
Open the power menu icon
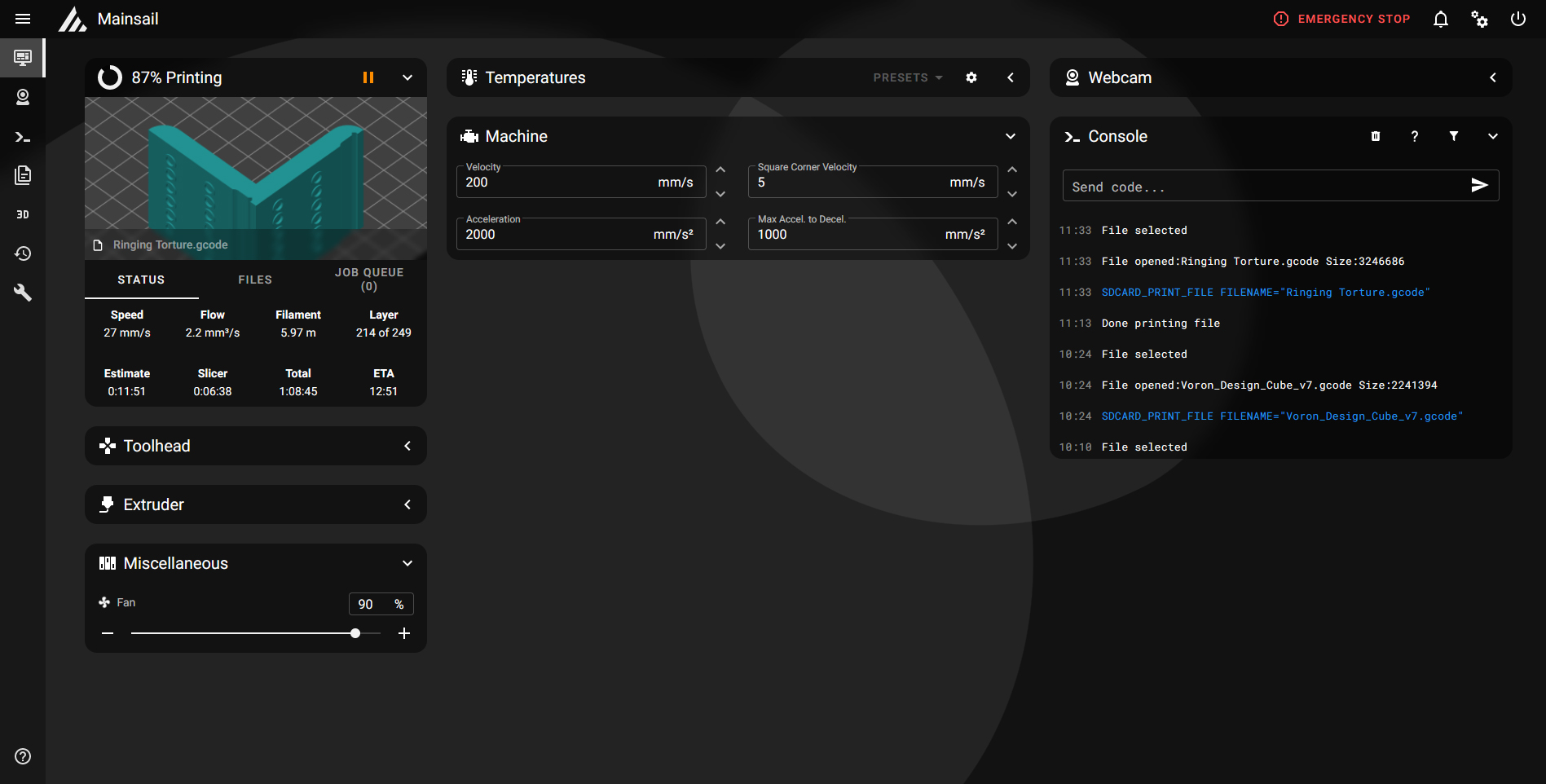[x=1518, y=19]
